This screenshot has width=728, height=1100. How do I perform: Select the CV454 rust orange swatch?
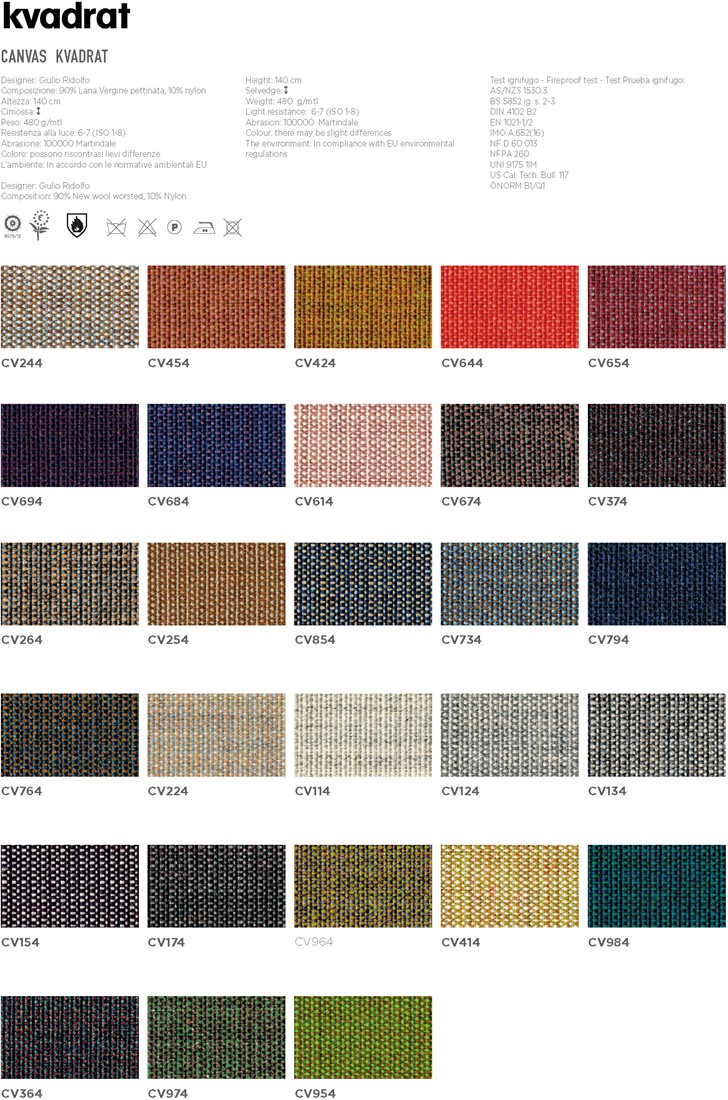(217, 307)
